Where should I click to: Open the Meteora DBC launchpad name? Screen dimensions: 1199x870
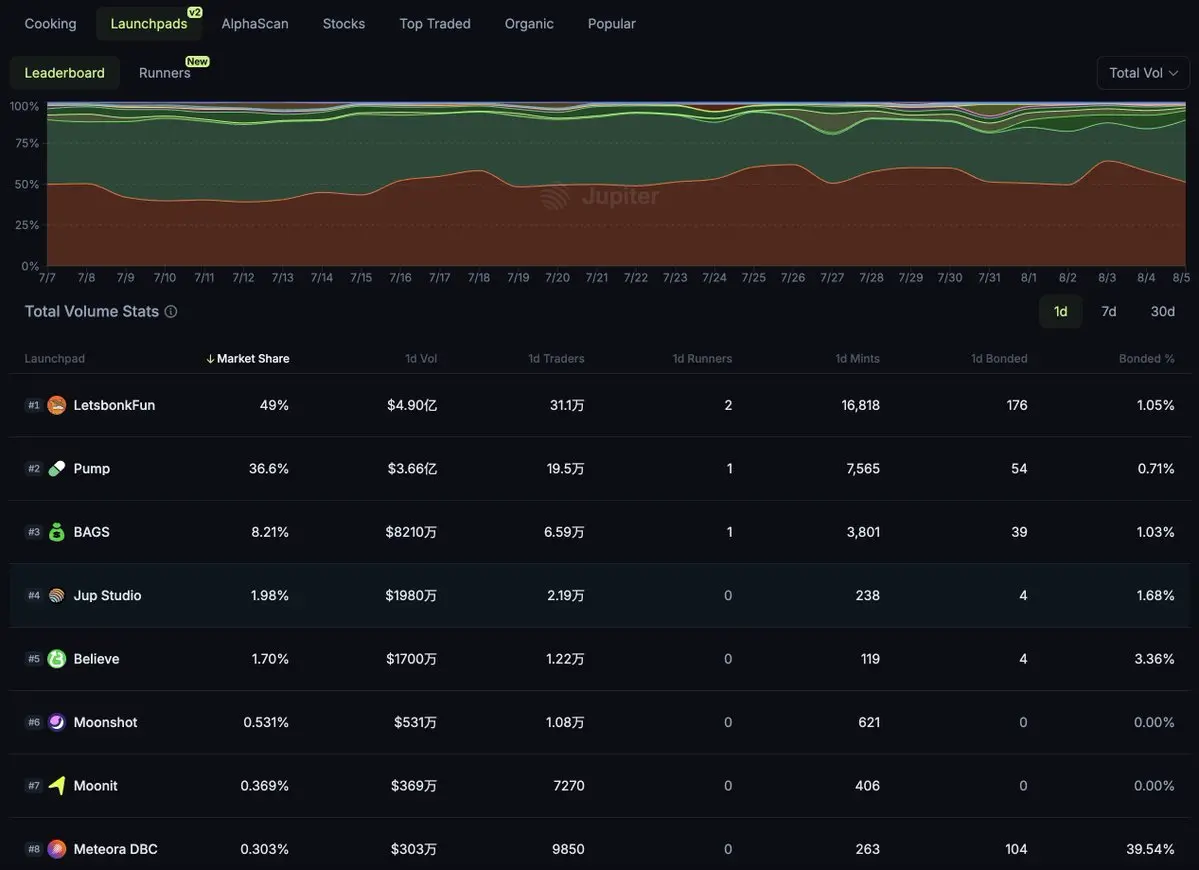115,849
